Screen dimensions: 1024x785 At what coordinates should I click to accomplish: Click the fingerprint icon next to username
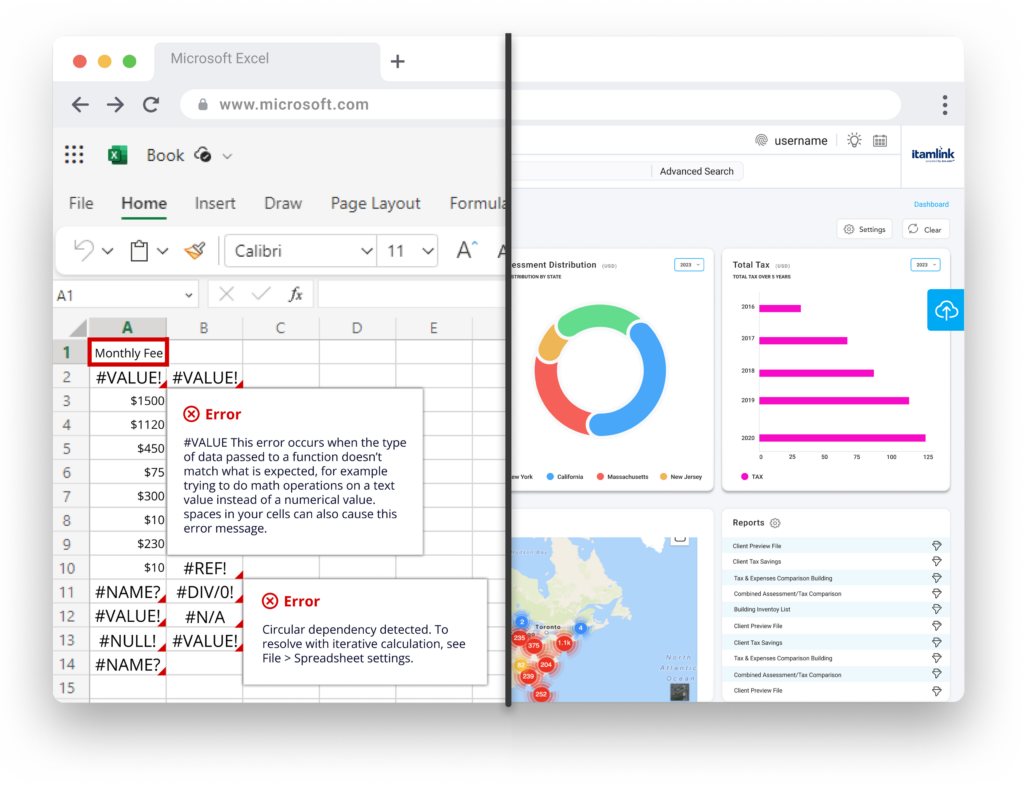tap(761, 140)
